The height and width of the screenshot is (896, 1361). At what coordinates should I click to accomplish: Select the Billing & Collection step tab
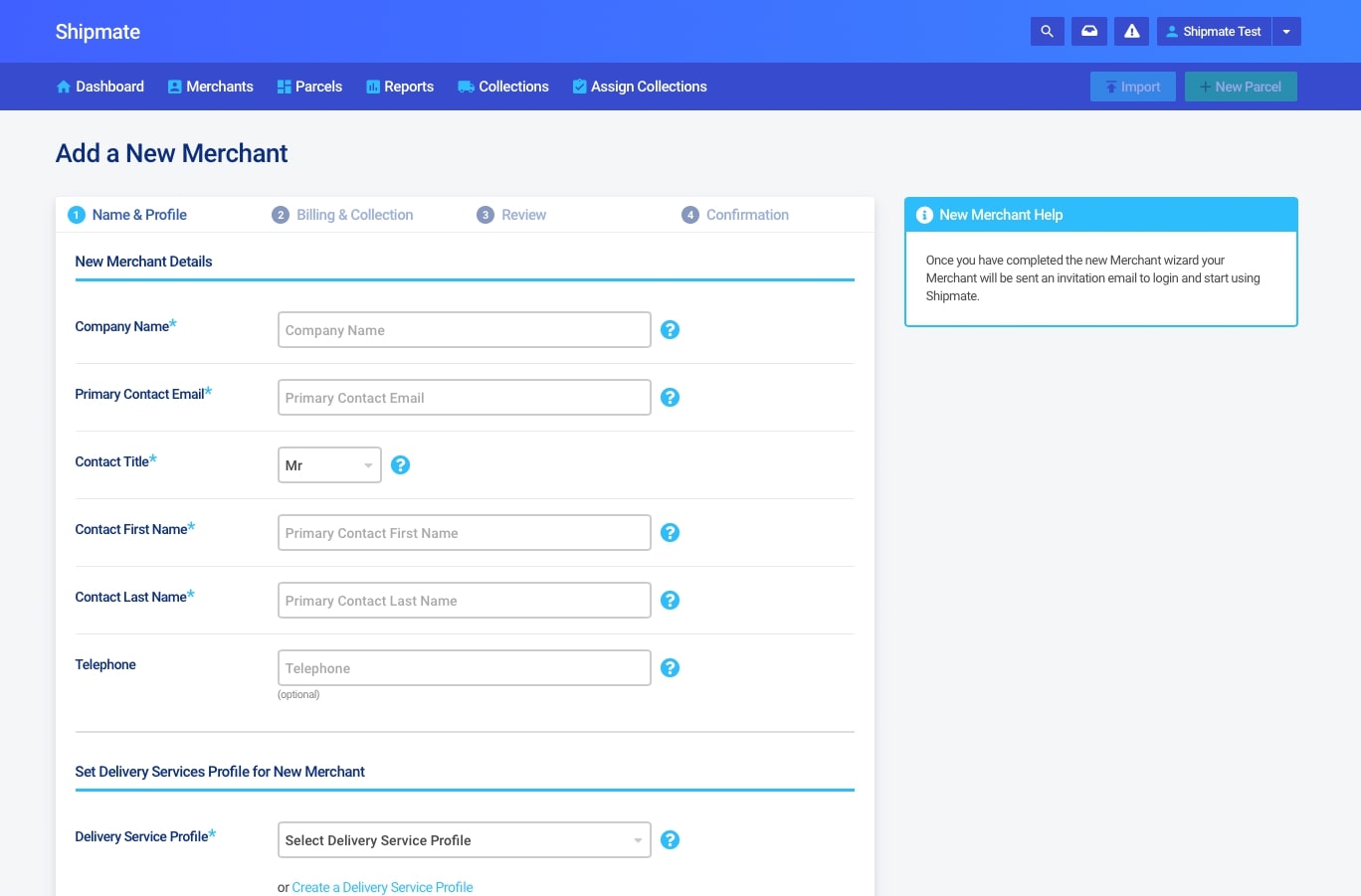pyautogui.click(x=342, y=215)
